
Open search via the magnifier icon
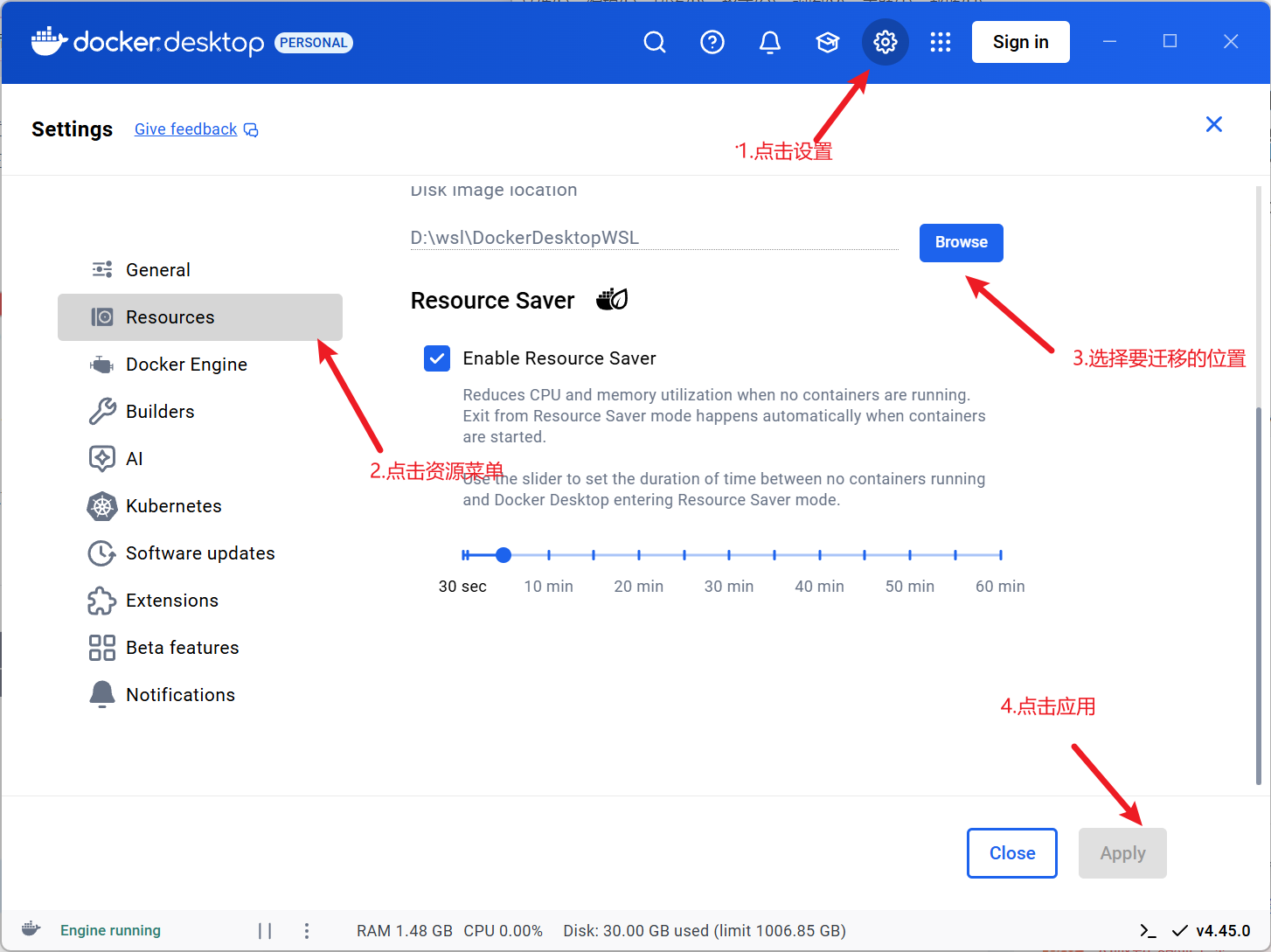coord(655,42)
